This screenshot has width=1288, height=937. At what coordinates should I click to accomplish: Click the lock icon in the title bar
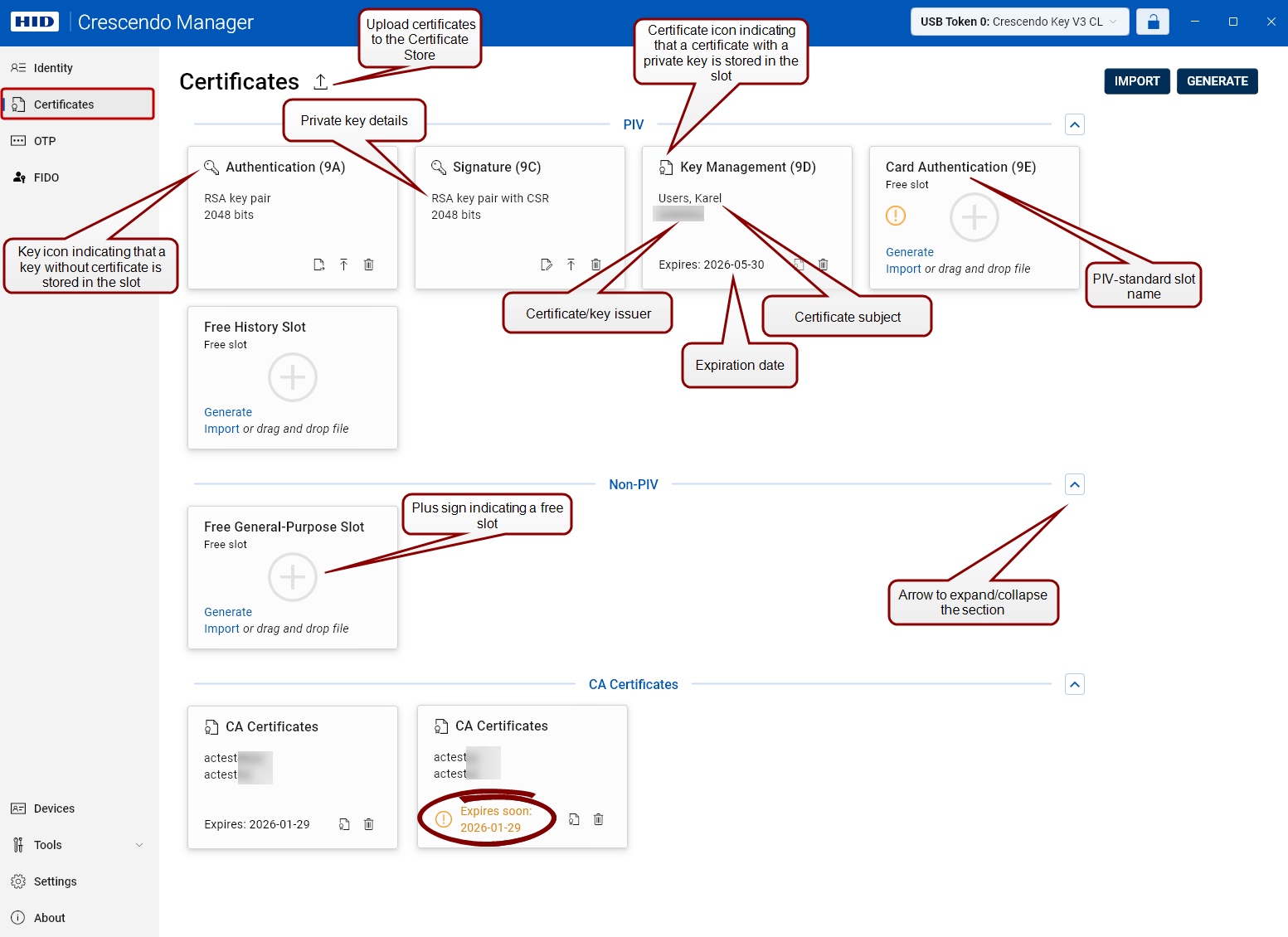click(1152, 22)
